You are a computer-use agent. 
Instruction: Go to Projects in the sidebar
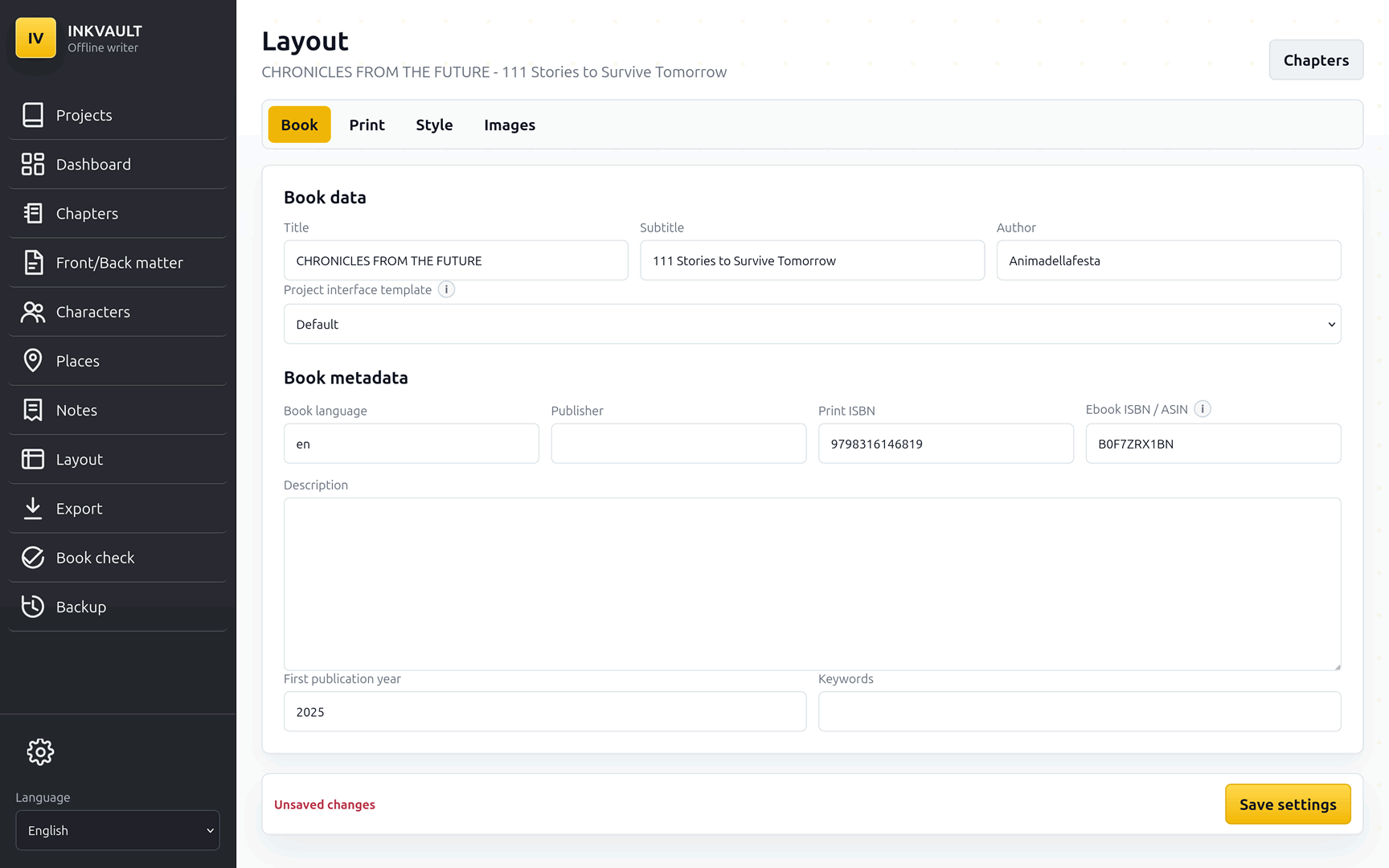pyautogui.click(x=117, y=115)
